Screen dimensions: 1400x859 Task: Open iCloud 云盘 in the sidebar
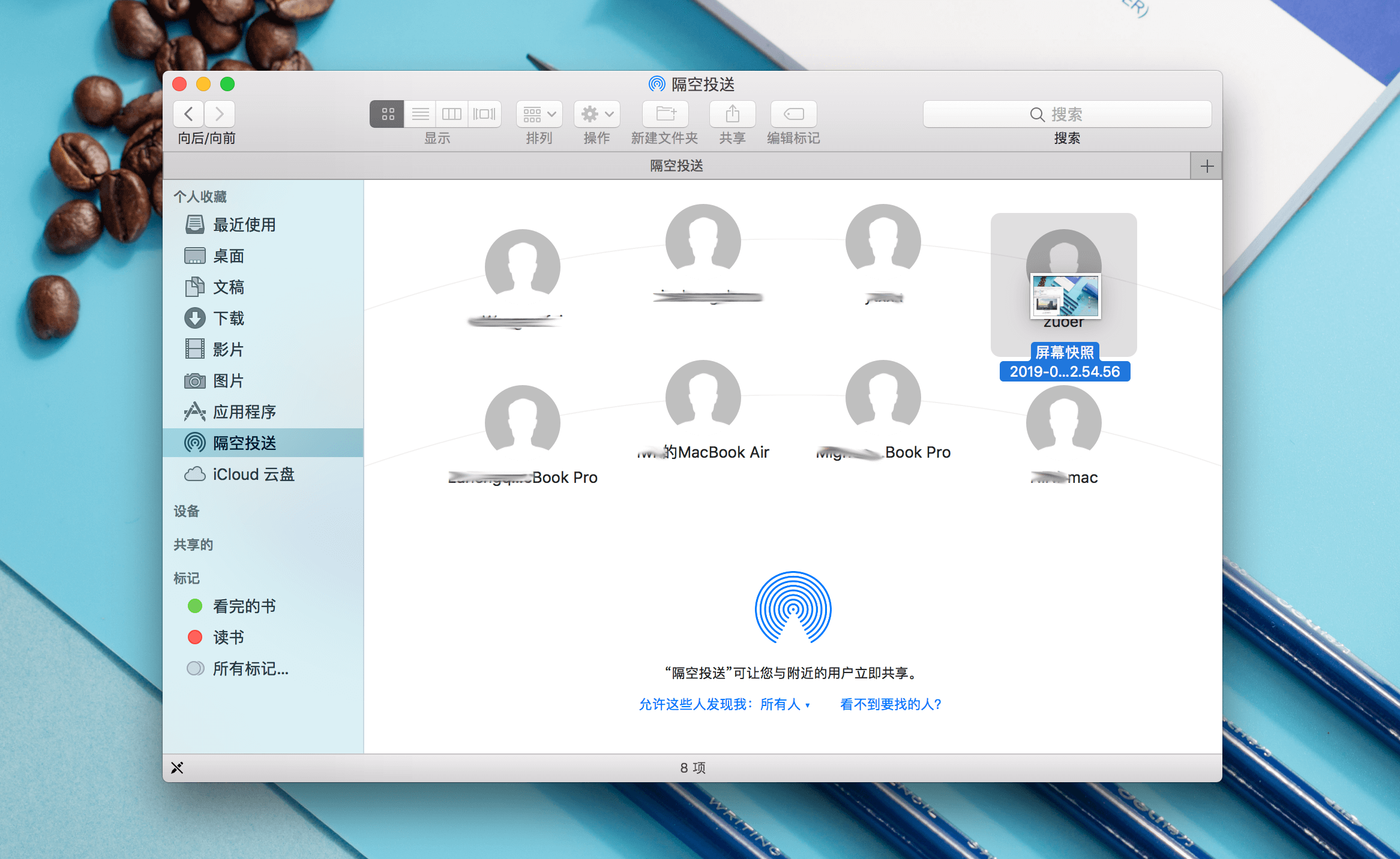(x=263, y=474)
